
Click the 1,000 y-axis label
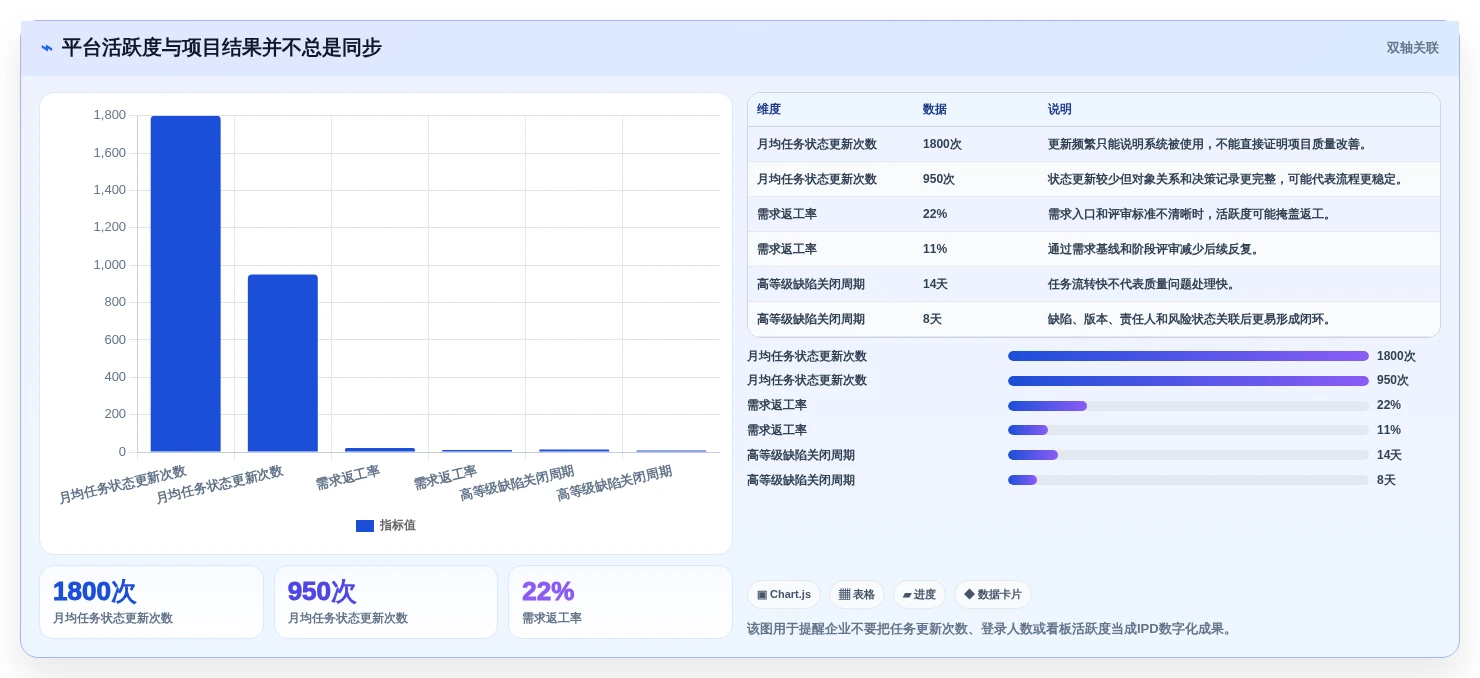(110, 265)
